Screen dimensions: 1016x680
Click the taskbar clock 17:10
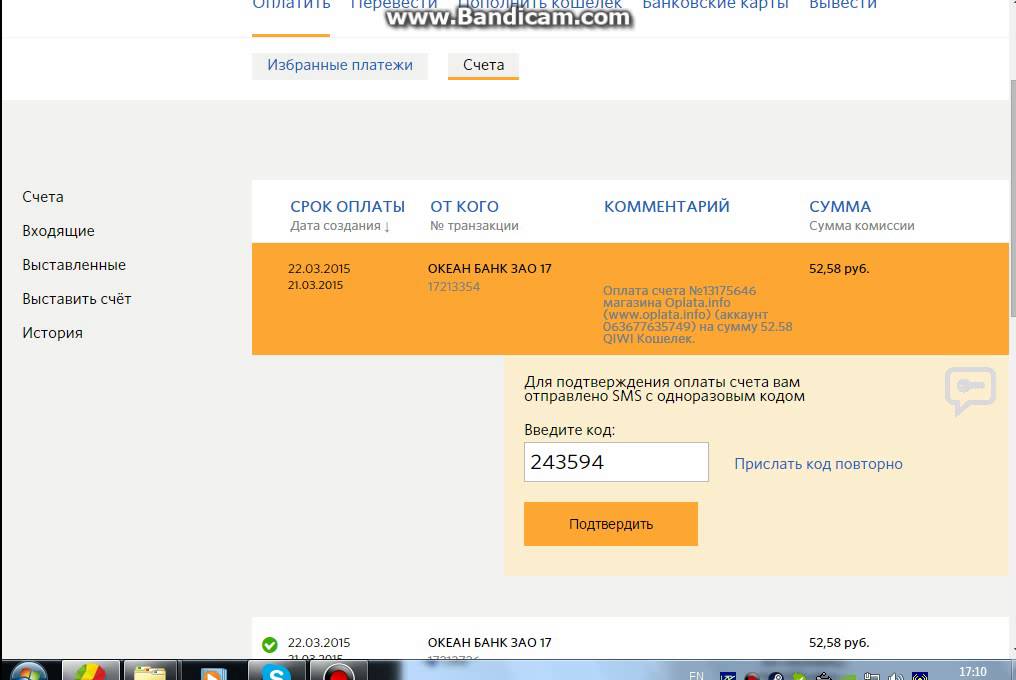[973, 672]
